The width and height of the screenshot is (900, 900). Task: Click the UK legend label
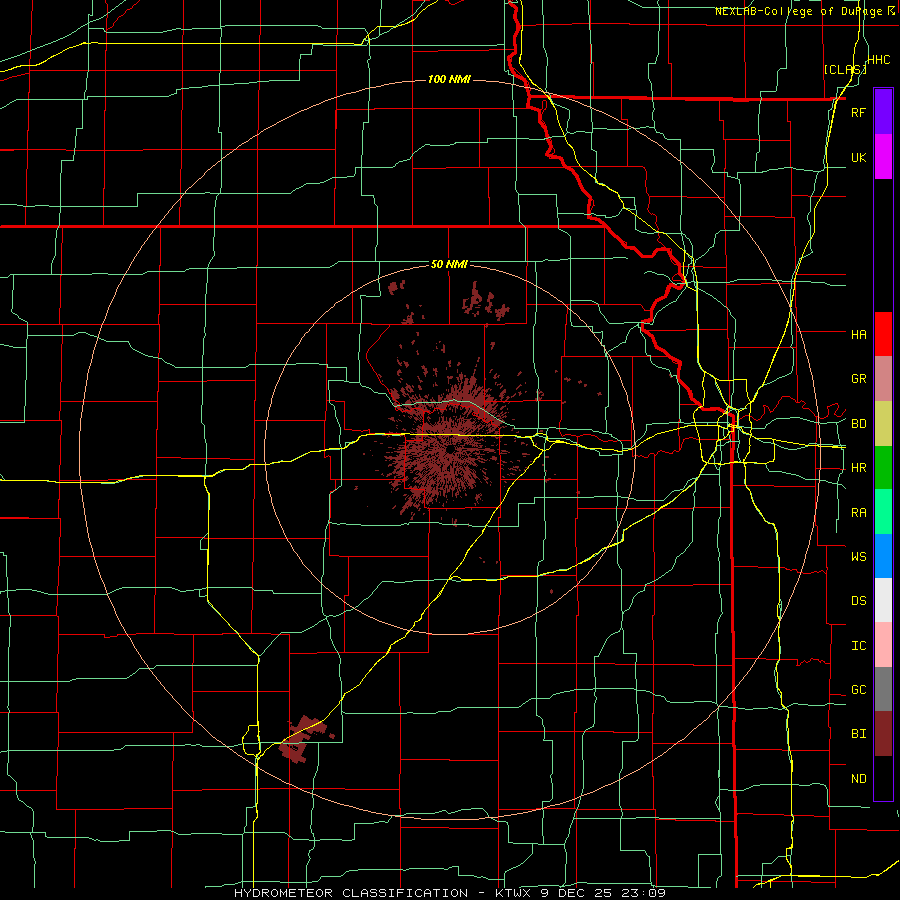click(x=858, y=157)
